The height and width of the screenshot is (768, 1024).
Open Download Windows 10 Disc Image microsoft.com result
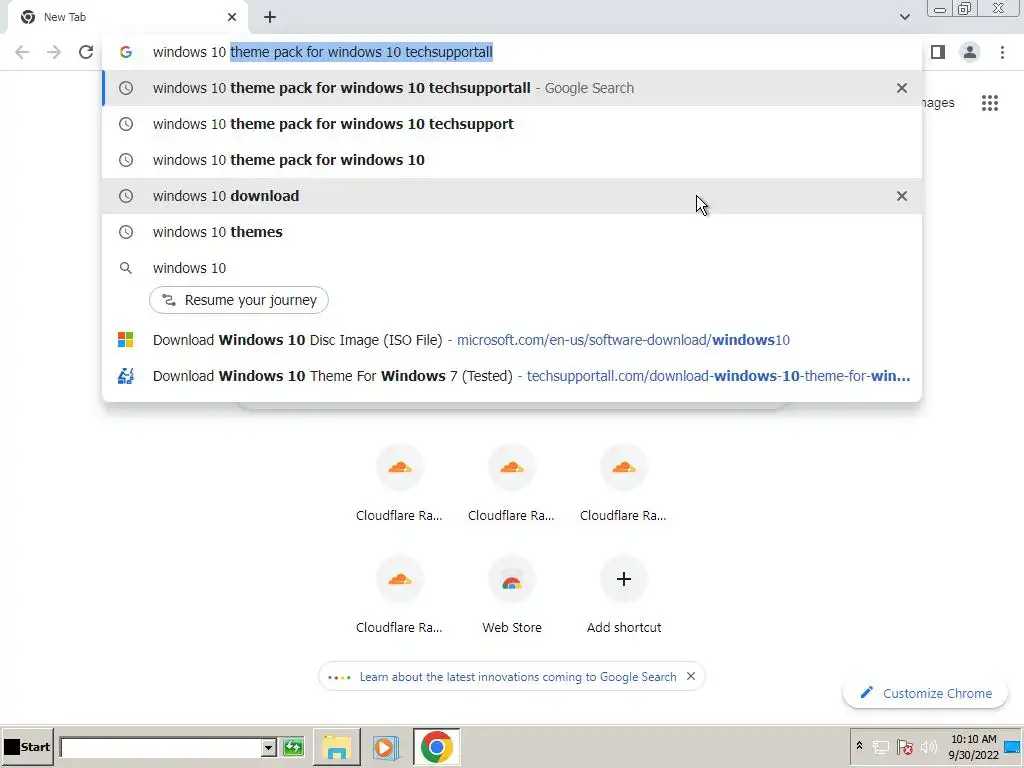[512, 340]
